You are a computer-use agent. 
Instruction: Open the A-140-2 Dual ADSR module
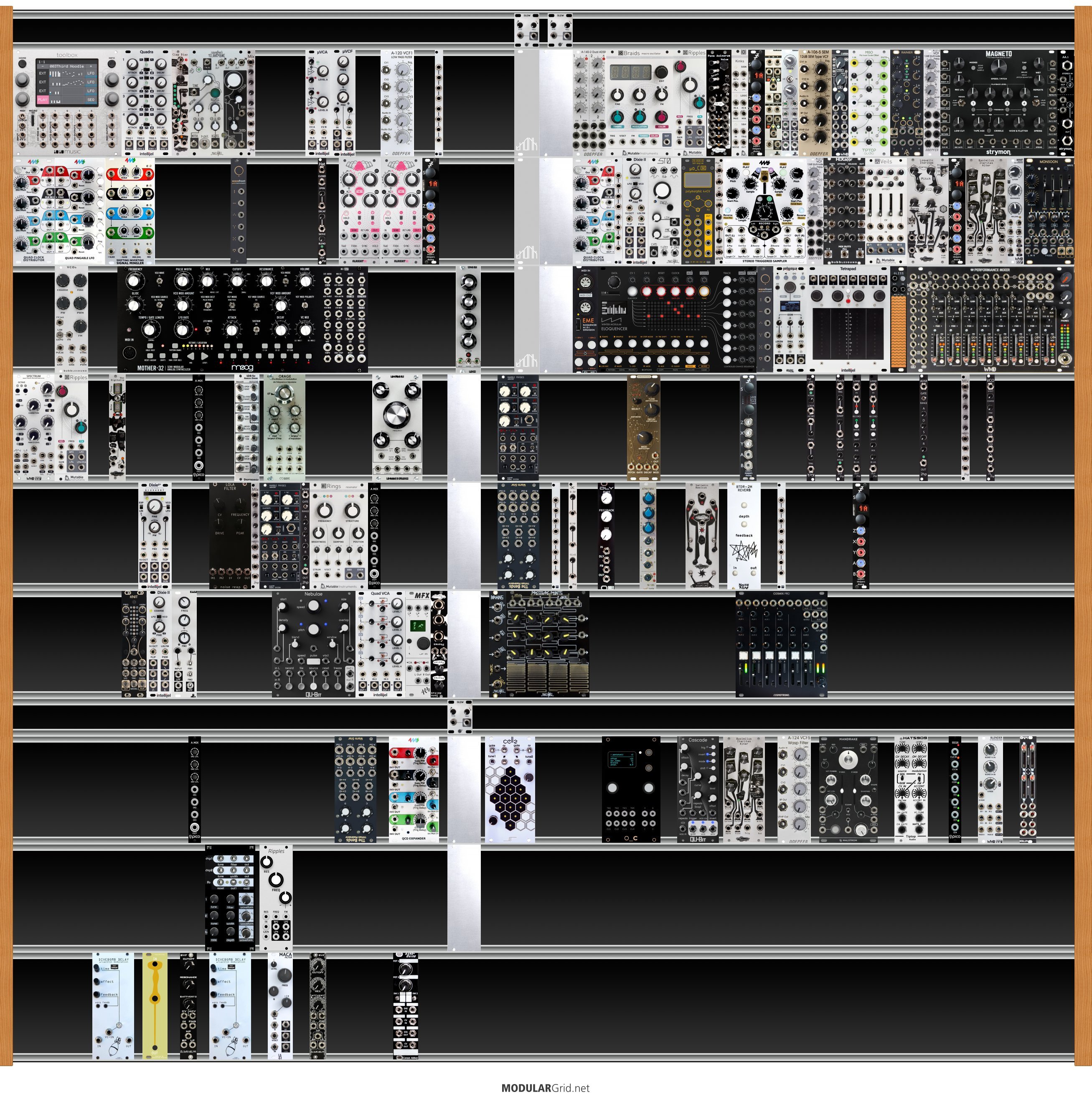(x=589, y=103)
